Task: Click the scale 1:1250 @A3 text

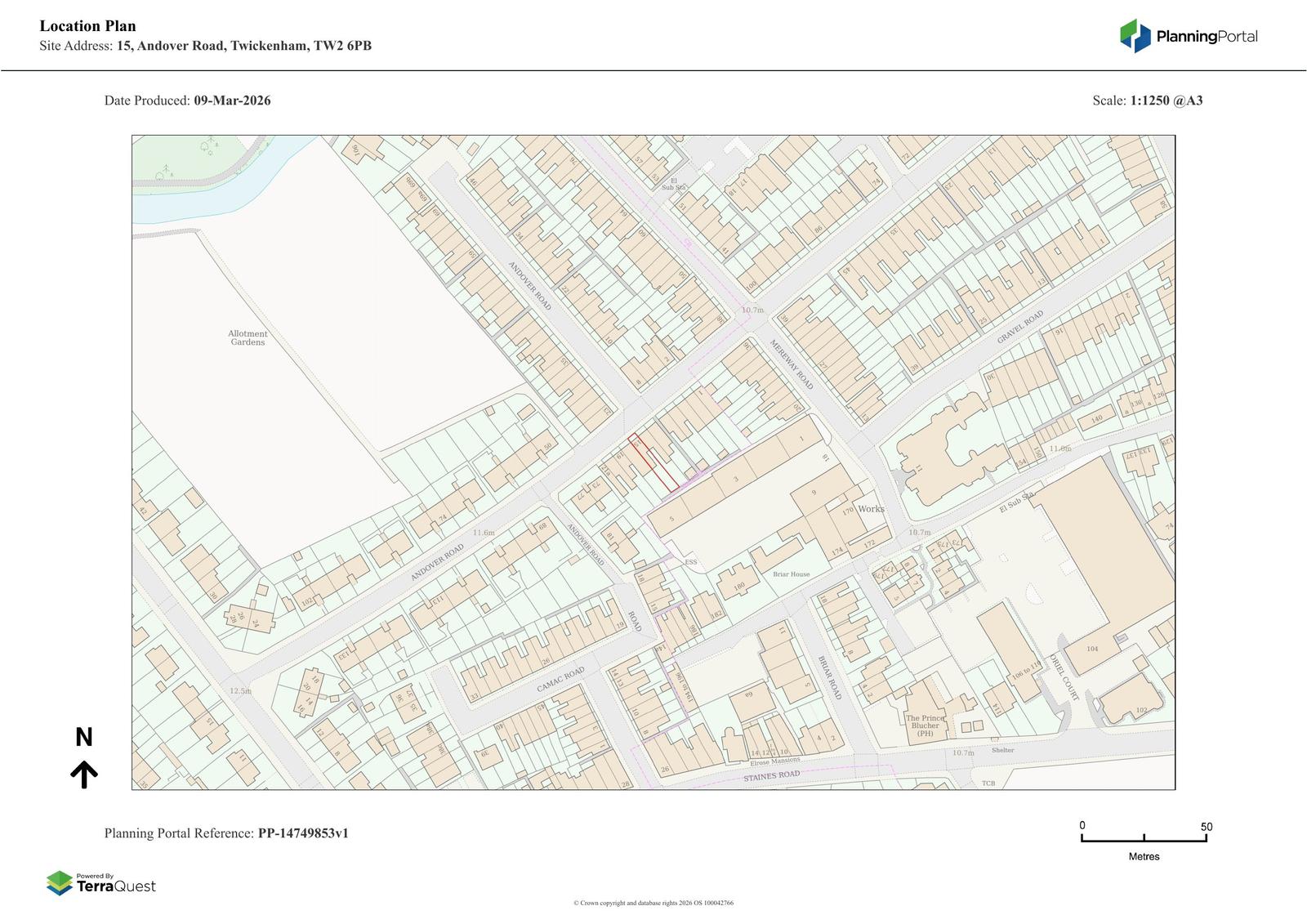Action: pyautogui.click(x=1166, y=100)
